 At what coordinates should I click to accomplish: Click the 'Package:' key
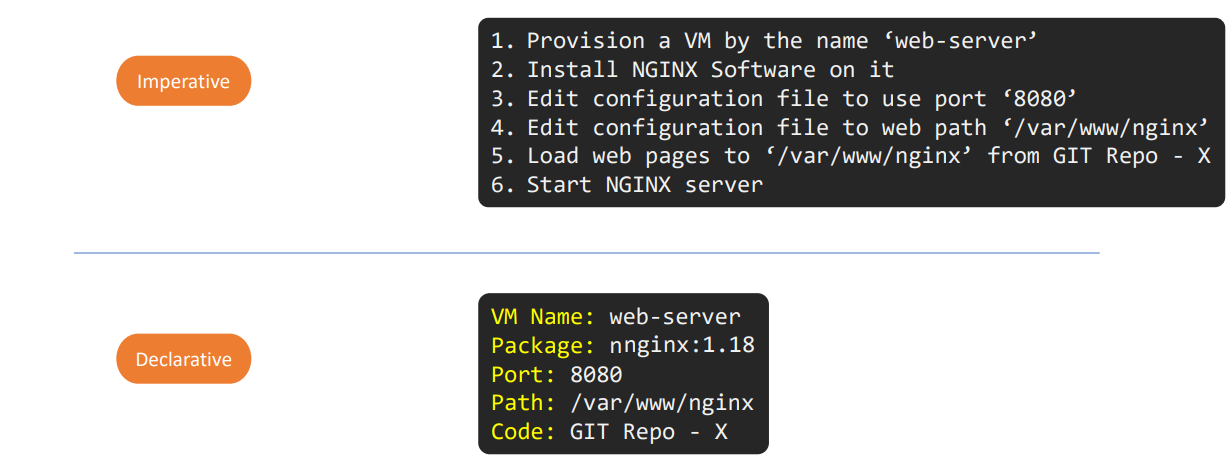[x=543, y=346]
